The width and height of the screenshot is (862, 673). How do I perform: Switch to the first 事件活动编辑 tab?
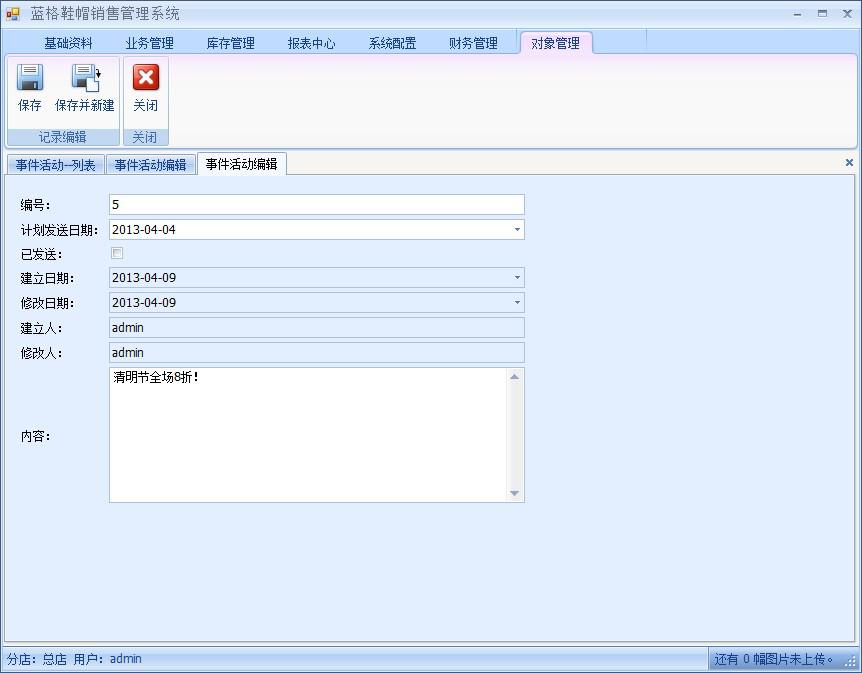150,165
